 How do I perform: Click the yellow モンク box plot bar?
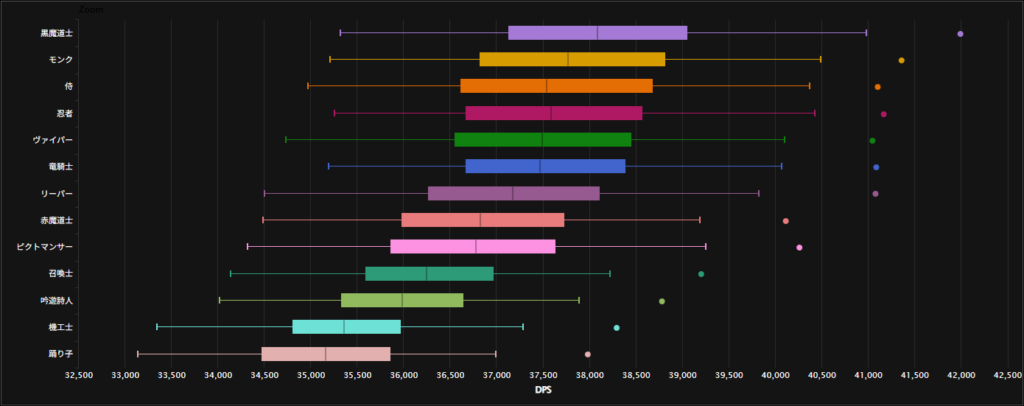[x=572, y=60]
